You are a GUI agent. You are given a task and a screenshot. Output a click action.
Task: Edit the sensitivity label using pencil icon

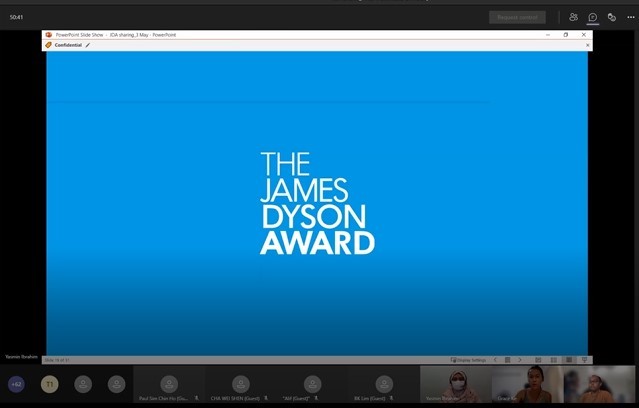88,45
